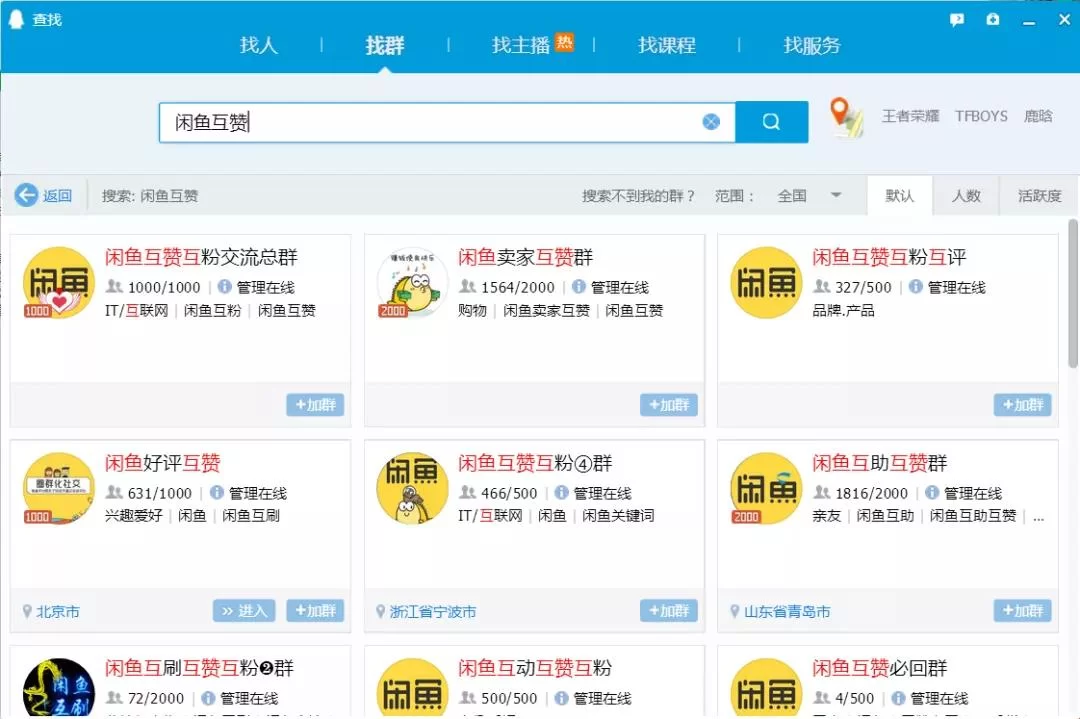The height and width of the screenshot is (719, 1080).
Task: Click 进入 on 闲鱼好评互赞 group
Action: pos(243,611)
